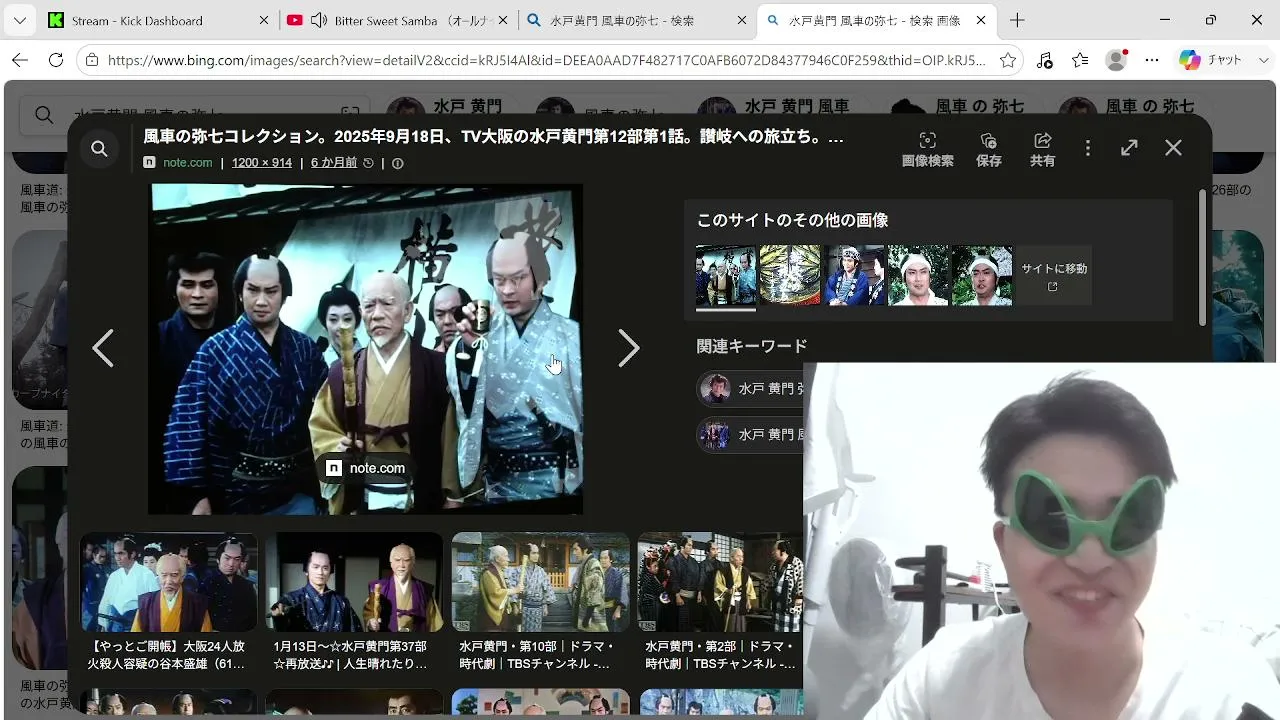This screenshot has height=720, width=1280.
Task: Save the image with 保存
Action: [x=989, y=150]
